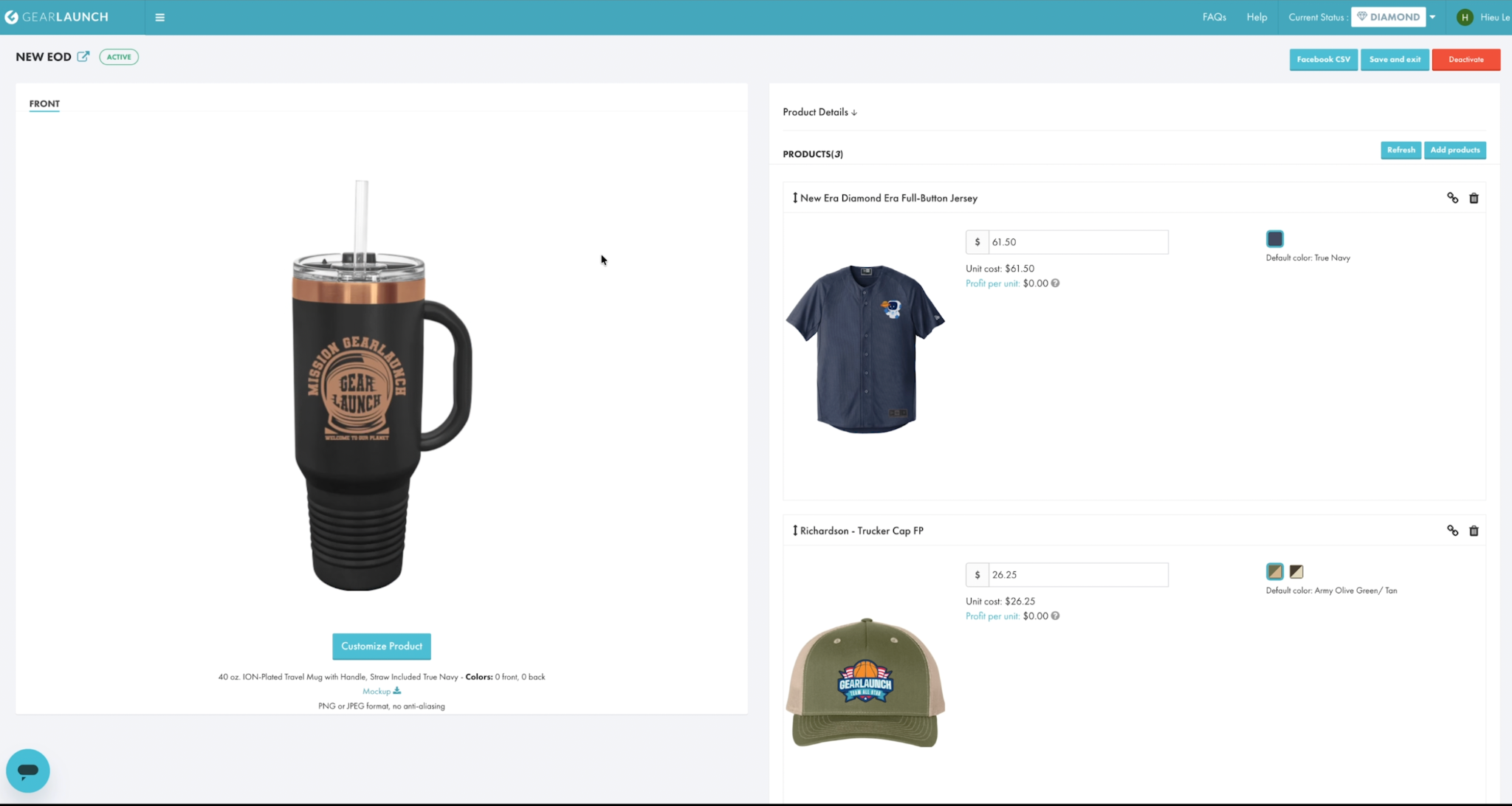Open the hamburger sidebar menu
The width and height of the screenshot is (1512, 806).
pos(159,17)
